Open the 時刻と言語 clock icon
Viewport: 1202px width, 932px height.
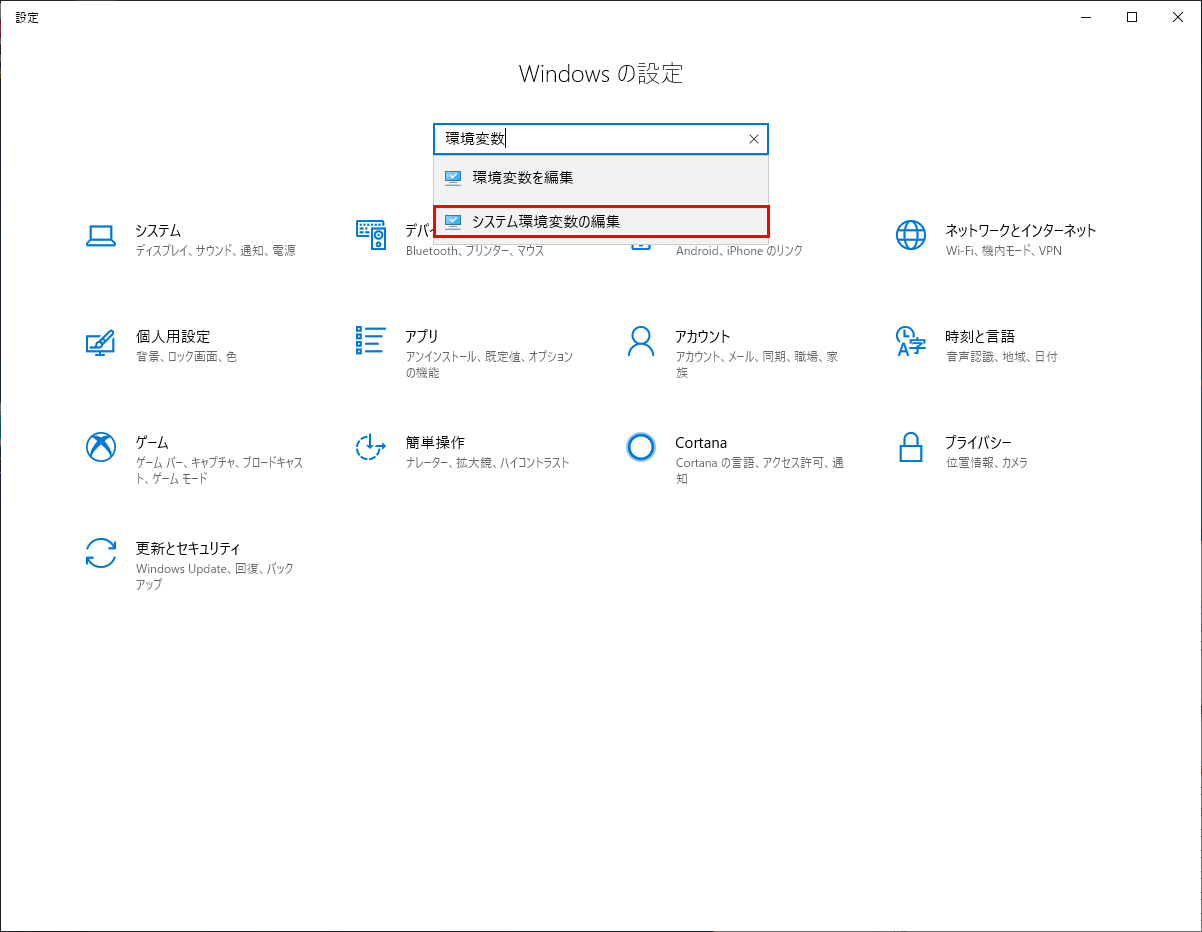[x=911, y=341]
